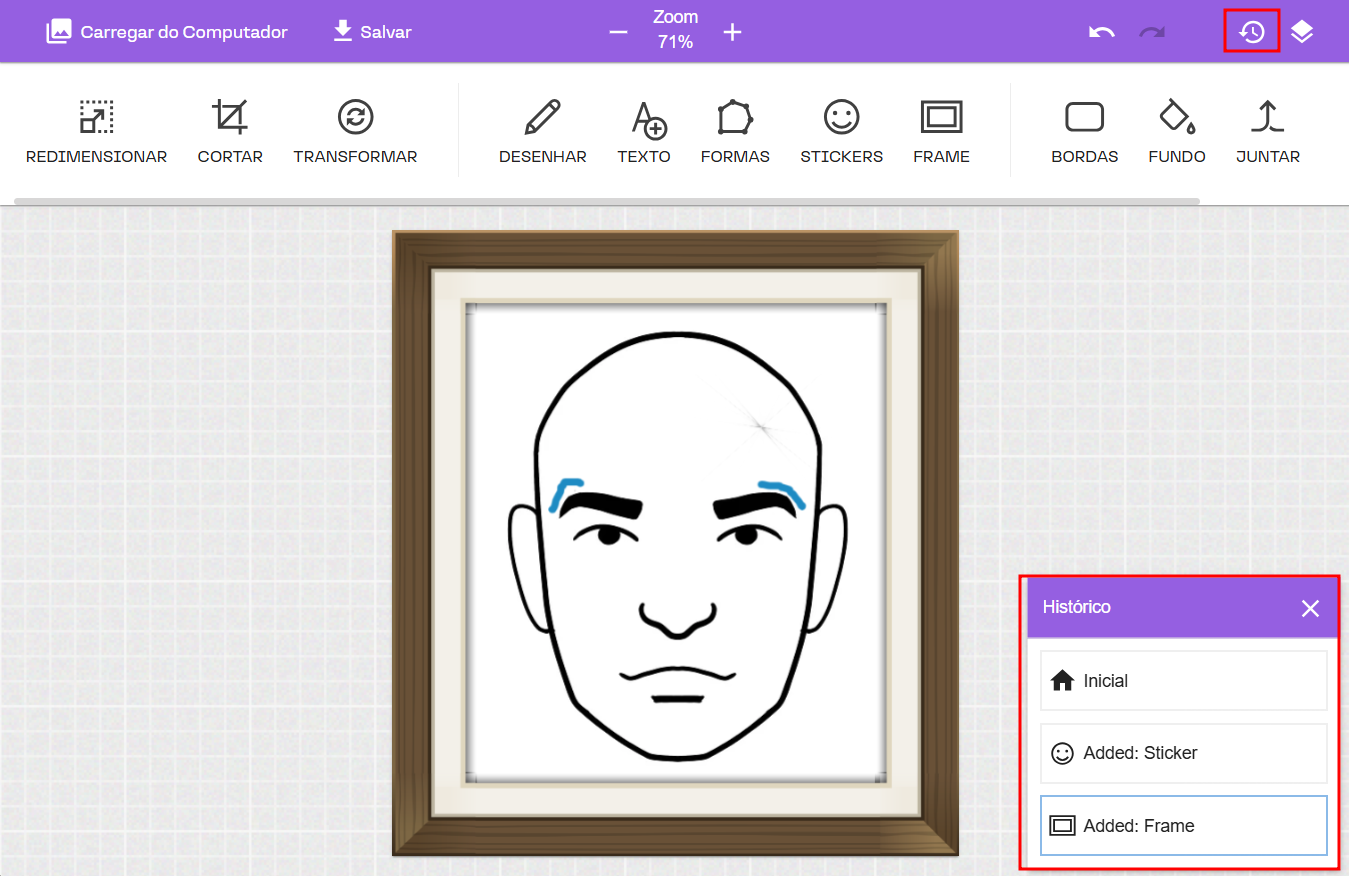Toggle the history clock icon
1349x876 pixels.
click(1252, 32)
